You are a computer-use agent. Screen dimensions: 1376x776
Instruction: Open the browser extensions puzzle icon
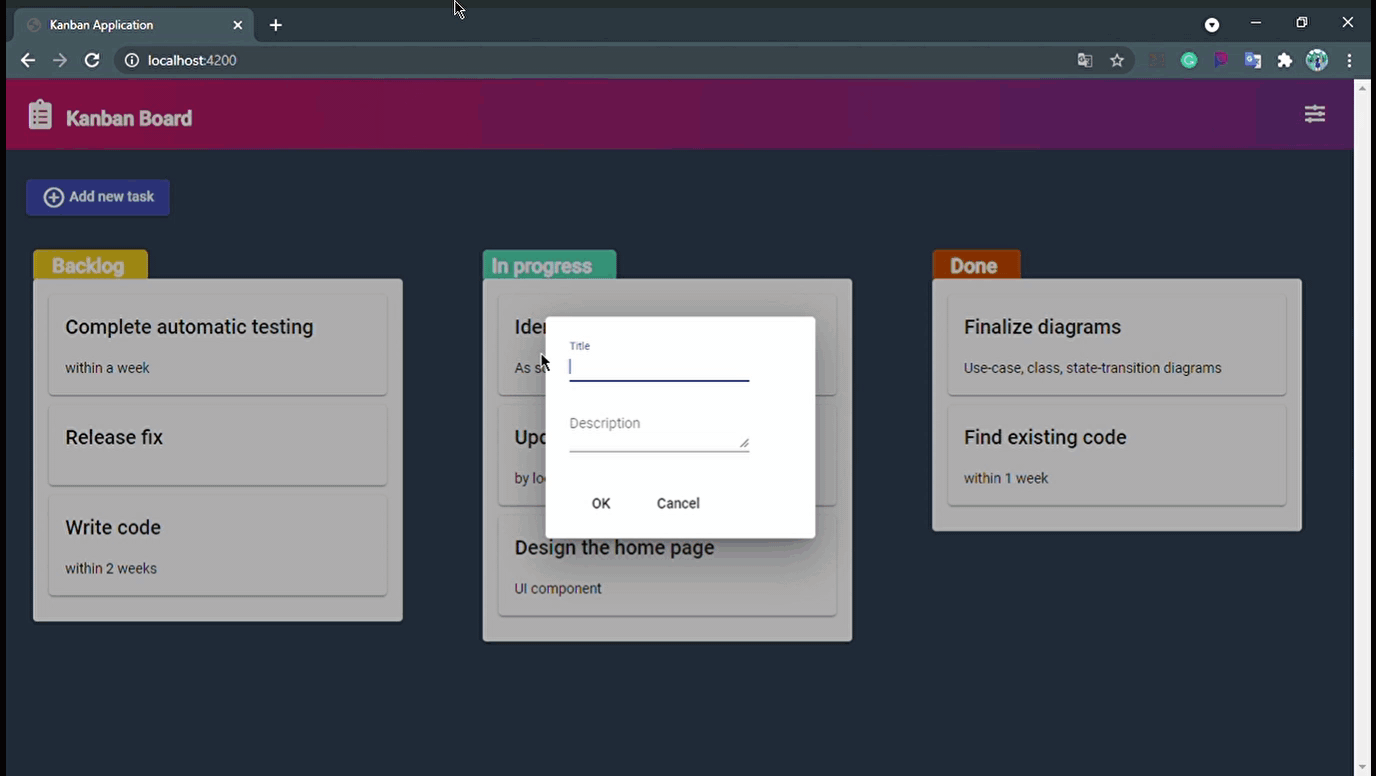pos(1285,60)
